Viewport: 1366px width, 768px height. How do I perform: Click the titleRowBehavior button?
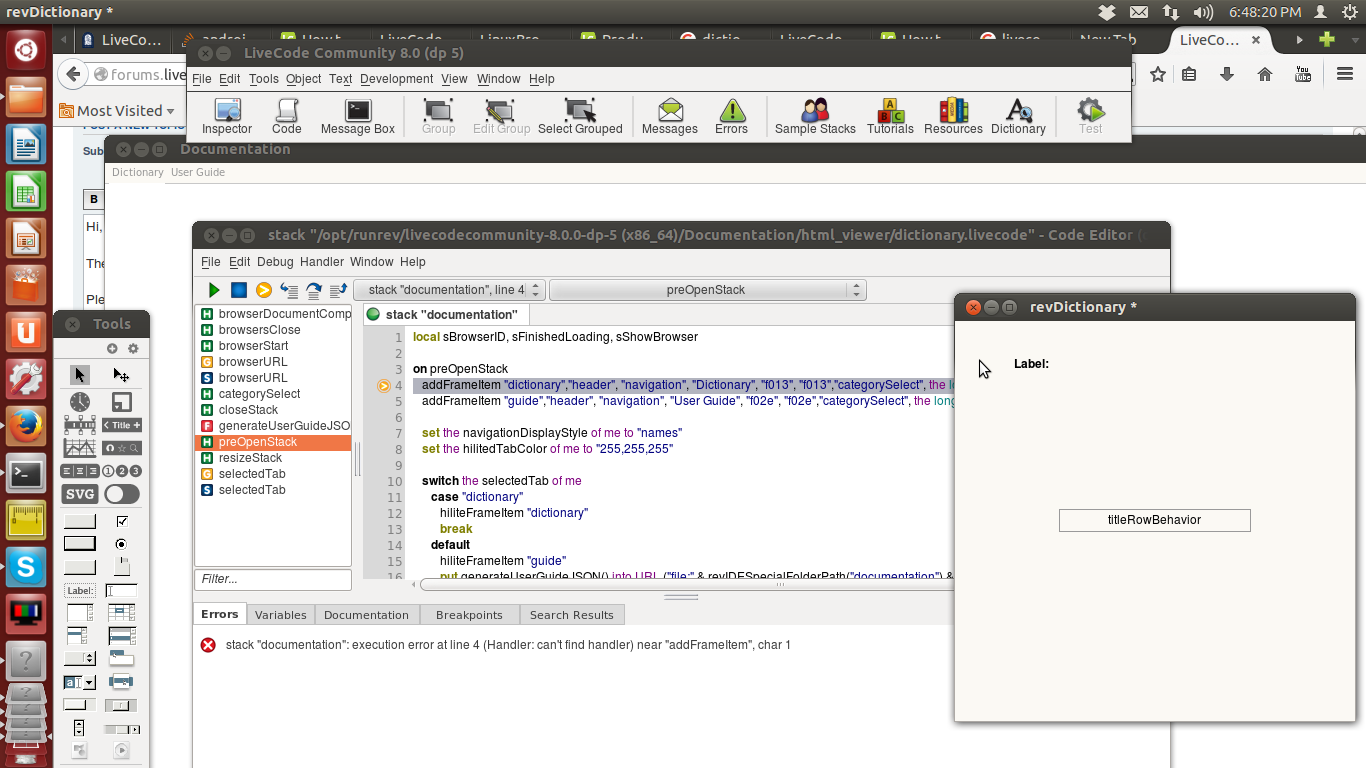pyautogui.click(x=1154, y=520)
